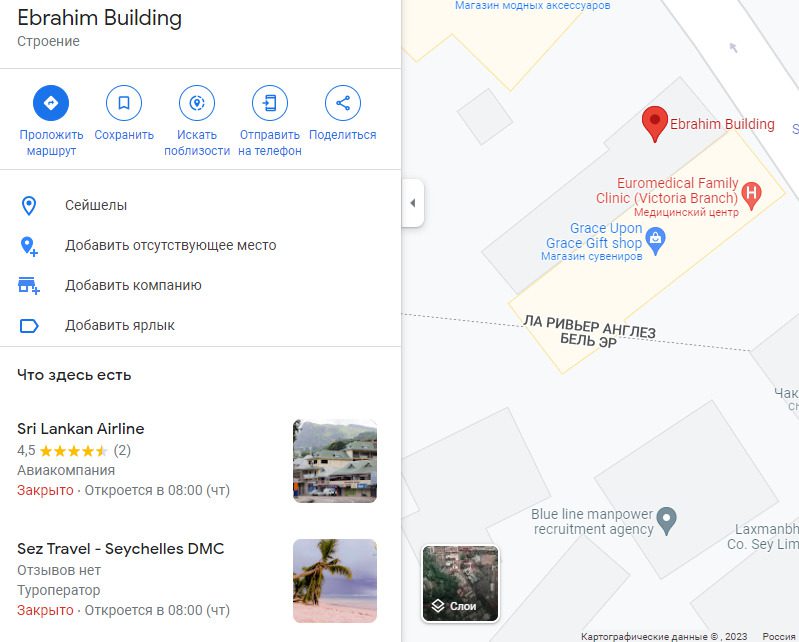View Sez Travel palm beach thumbnail
This screenshot has height=642, width=799.
tap(335, 581)
